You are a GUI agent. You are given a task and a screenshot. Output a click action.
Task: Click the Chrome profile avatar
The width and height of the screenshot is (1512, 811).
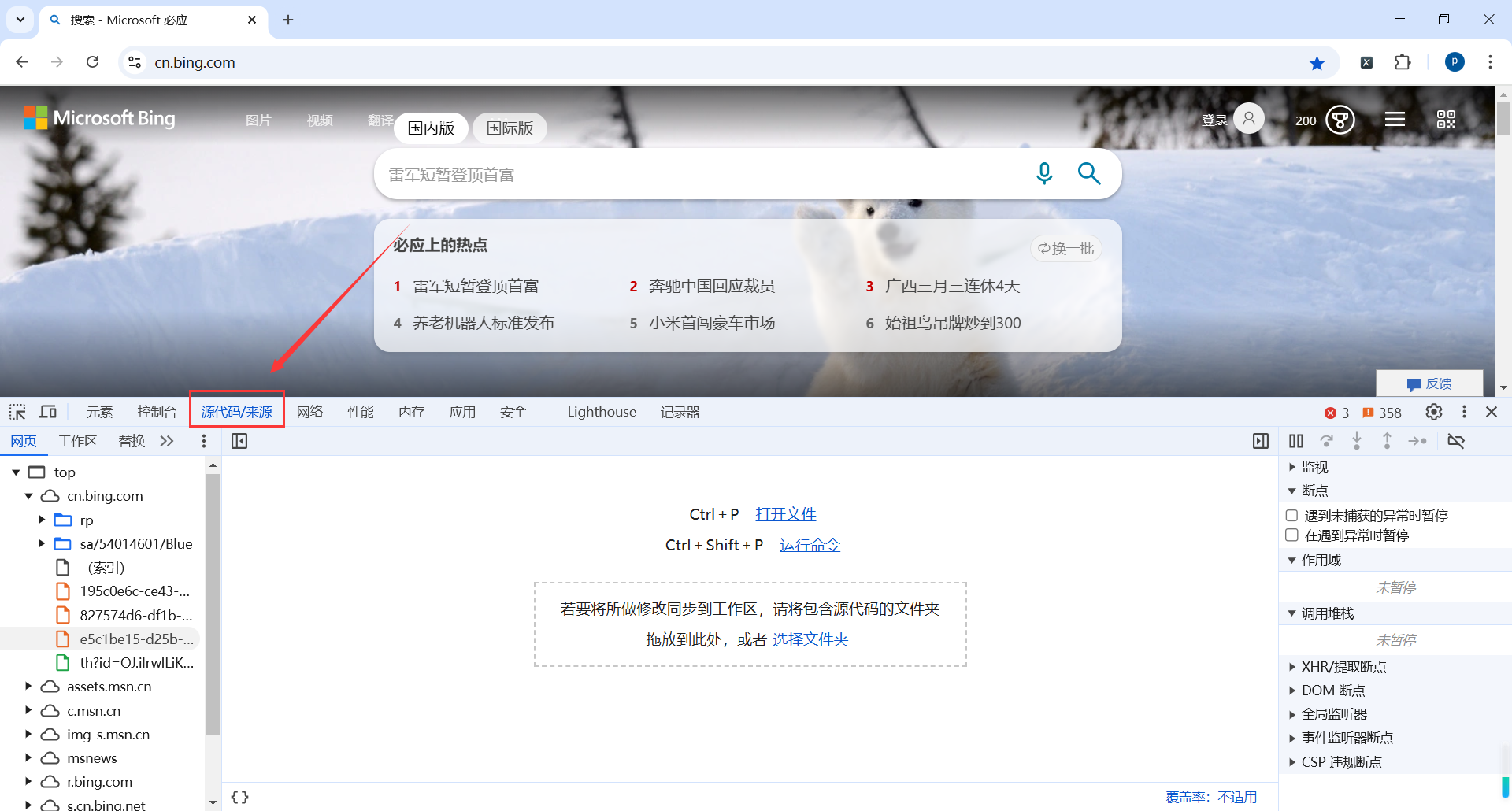[1455, 62]
